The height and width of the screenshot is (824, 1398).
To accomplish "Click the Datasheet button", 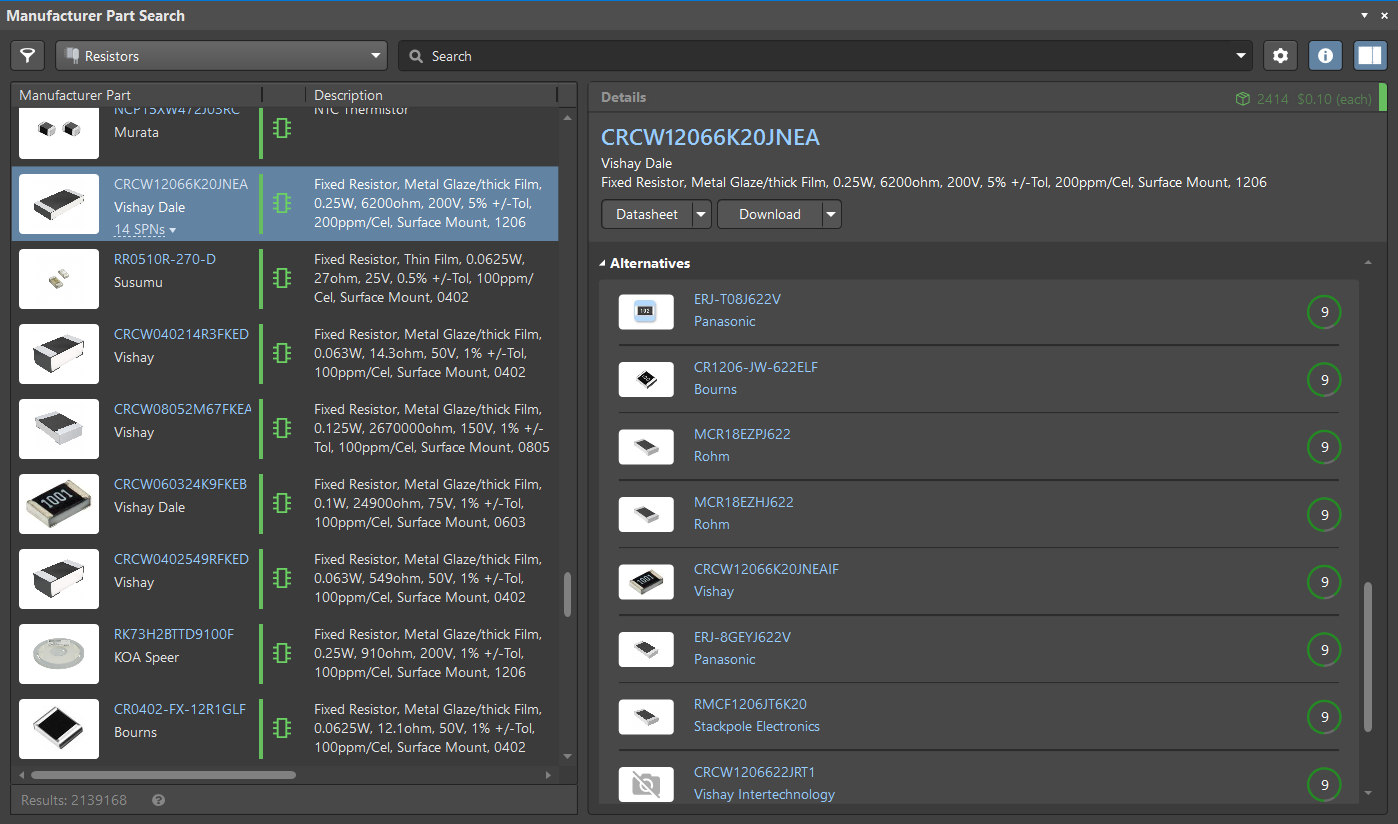I will (x=647, y=214).
